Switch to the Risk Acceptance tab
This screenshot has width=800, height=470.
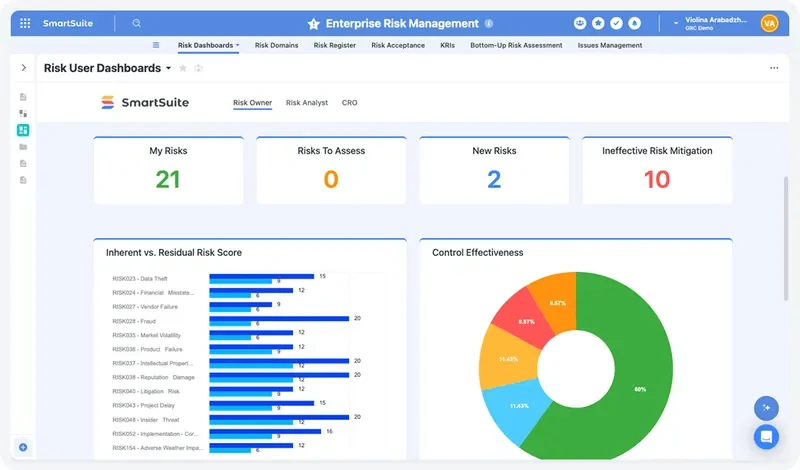(x=398, y=45)
